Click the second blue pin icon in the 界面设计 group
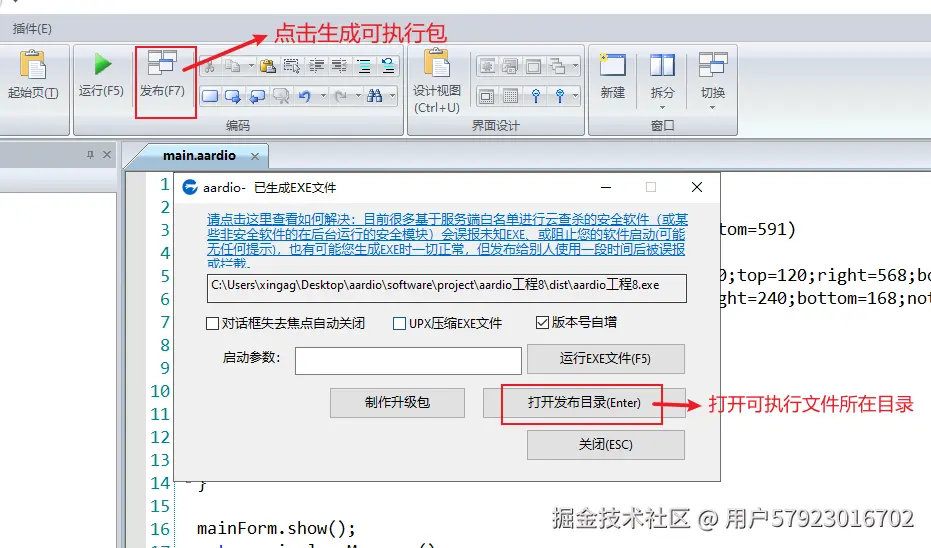Screen dimensions: 931x548 coord(559,96)
